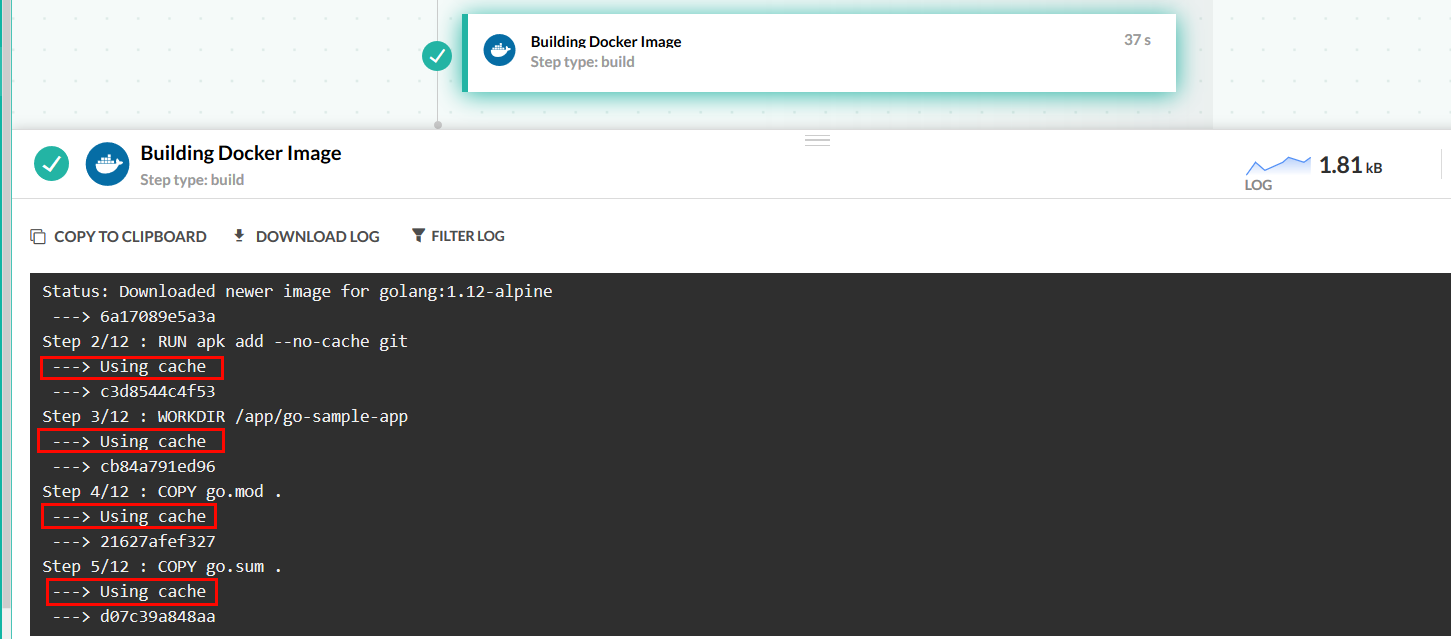Click the Building Docker Image panel title

[241, 154]
